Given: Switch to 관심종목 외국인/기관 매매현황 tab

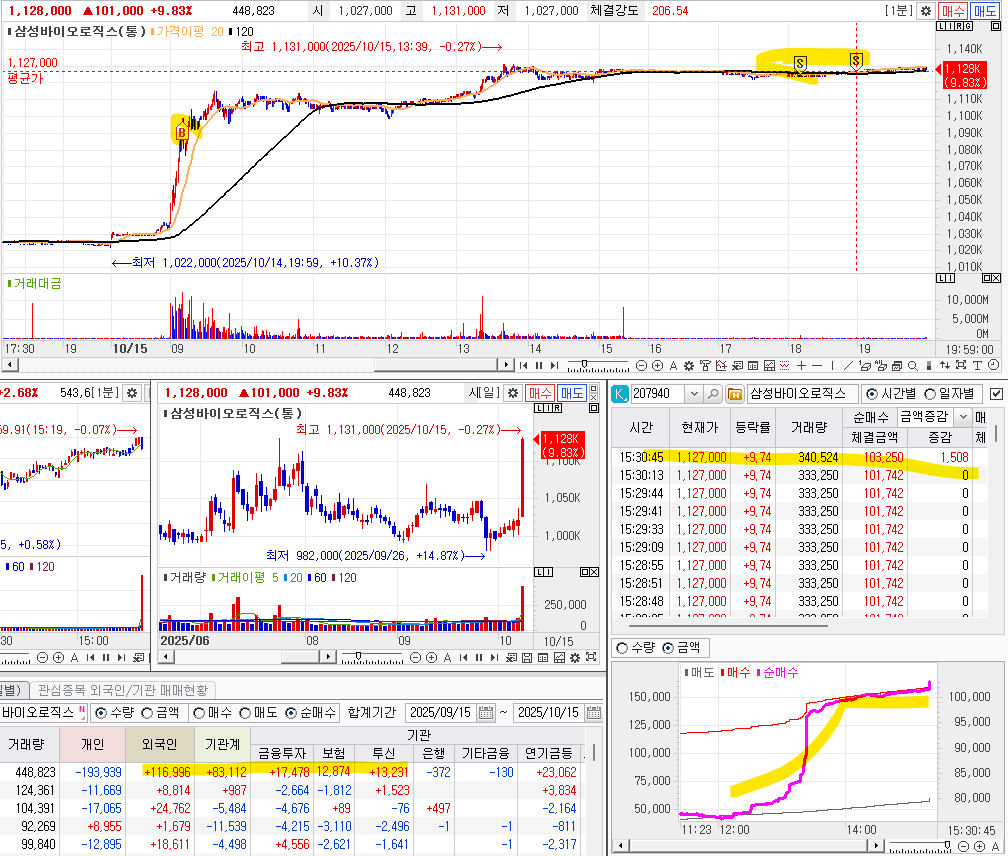Looking at the screenshot, I should (123, 690).
